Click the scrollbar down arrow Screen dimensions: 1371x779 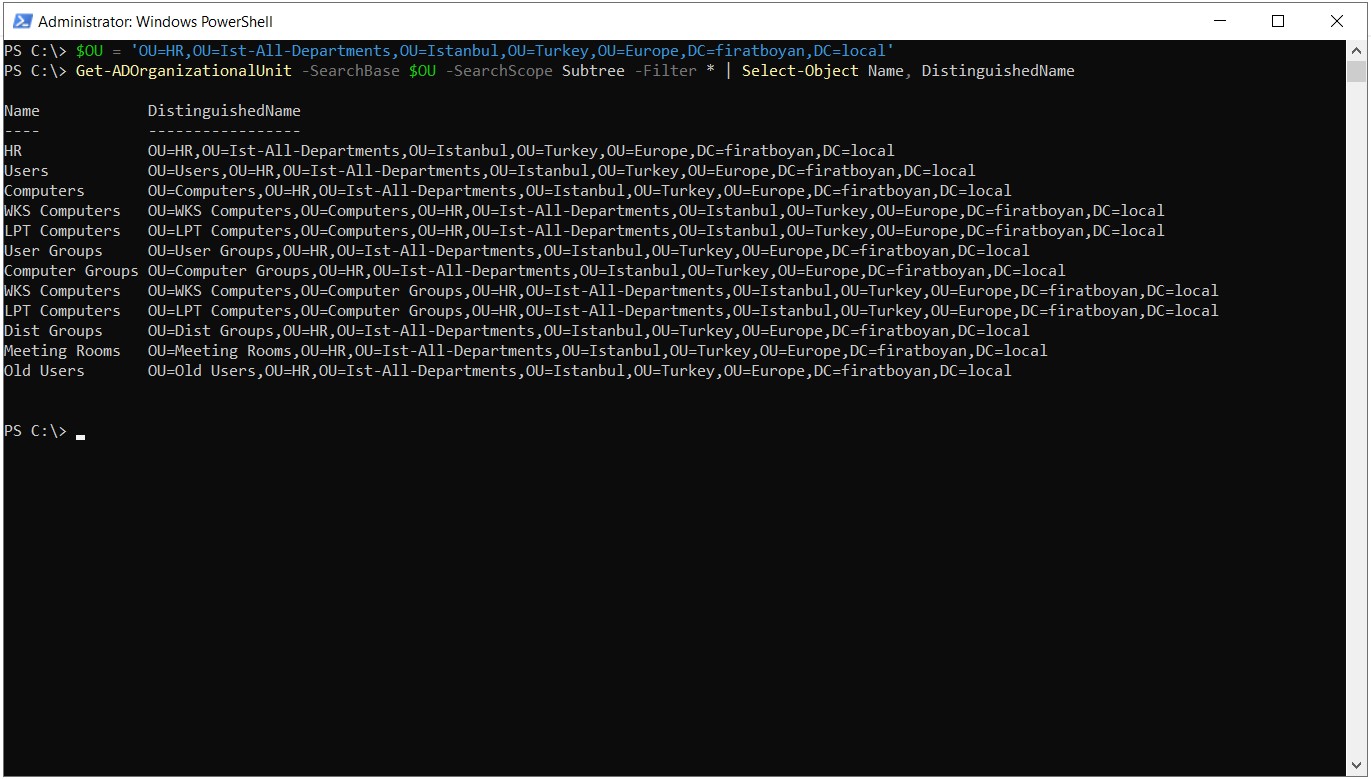[x=1356, y=766]
